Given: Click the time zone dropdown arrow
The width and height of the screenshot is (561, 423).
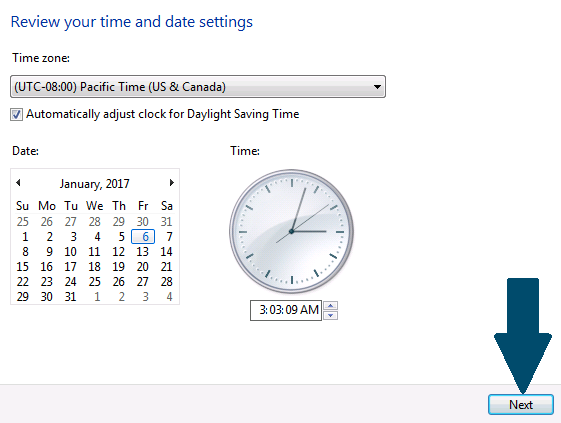Looking at the screenshot, I should coord(377,87).
